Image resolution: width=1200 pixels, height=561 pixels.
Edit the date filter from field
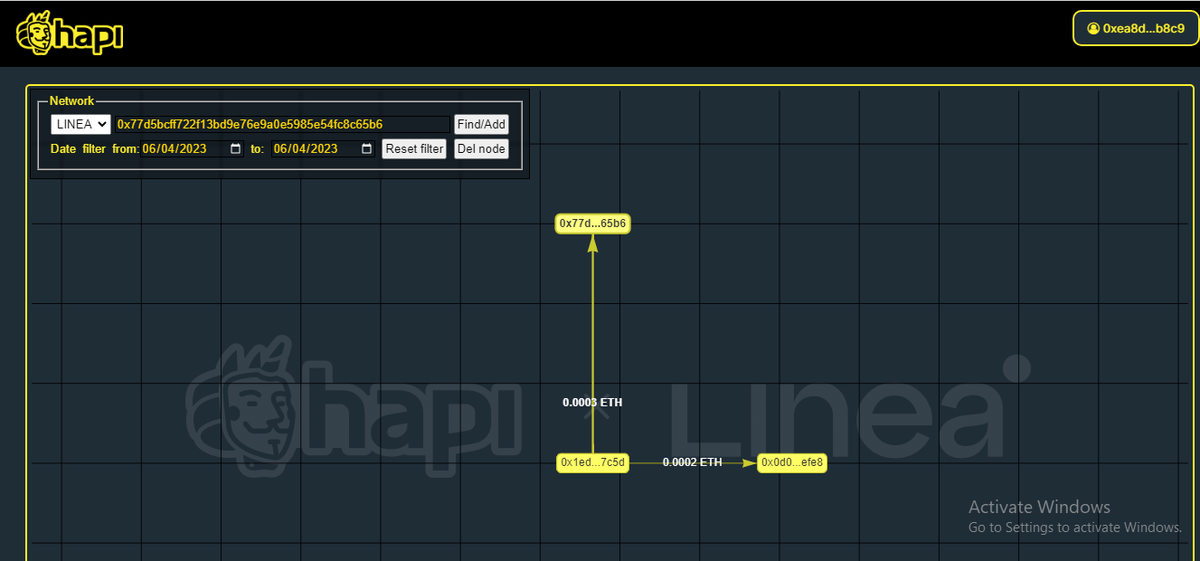193,149
